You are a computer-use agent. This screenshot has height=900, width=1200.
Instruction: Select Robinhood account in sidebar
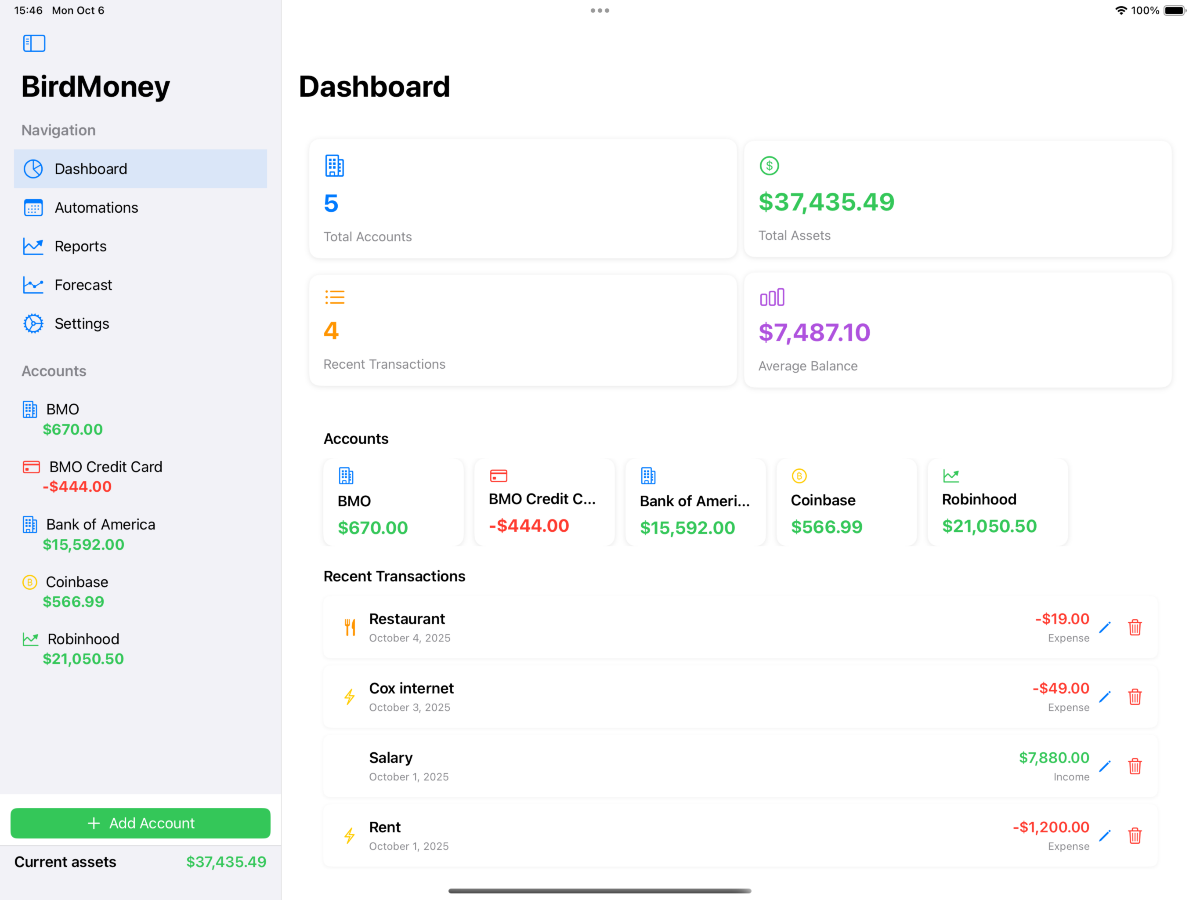tap(83, 648)
